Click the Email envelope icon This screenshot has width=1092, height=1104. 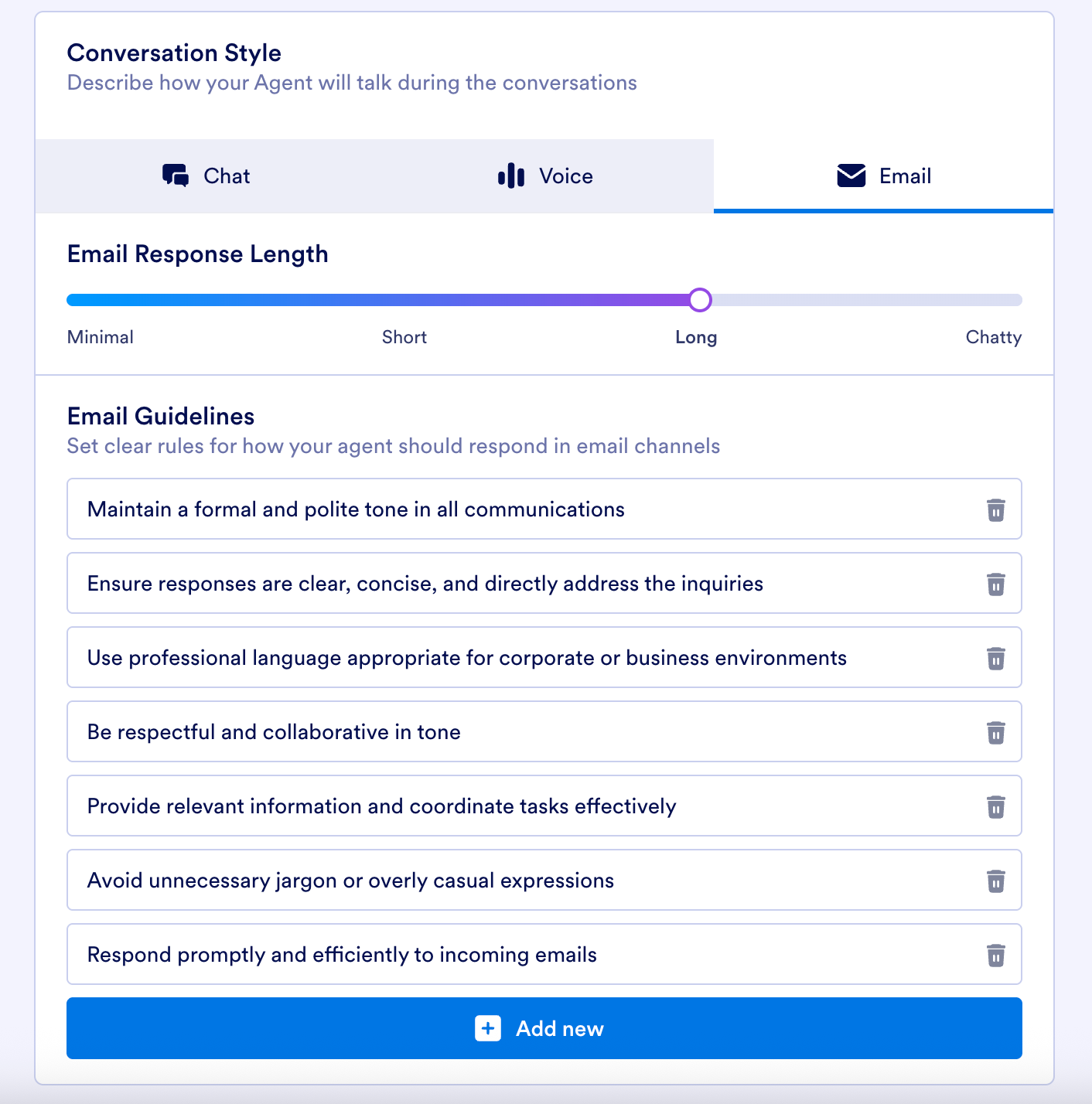click(x=850, y=175)
